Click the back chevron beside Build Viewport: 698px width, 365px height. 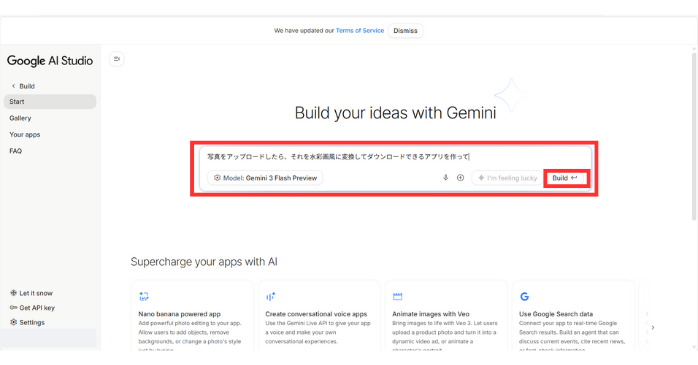[13, 86]
